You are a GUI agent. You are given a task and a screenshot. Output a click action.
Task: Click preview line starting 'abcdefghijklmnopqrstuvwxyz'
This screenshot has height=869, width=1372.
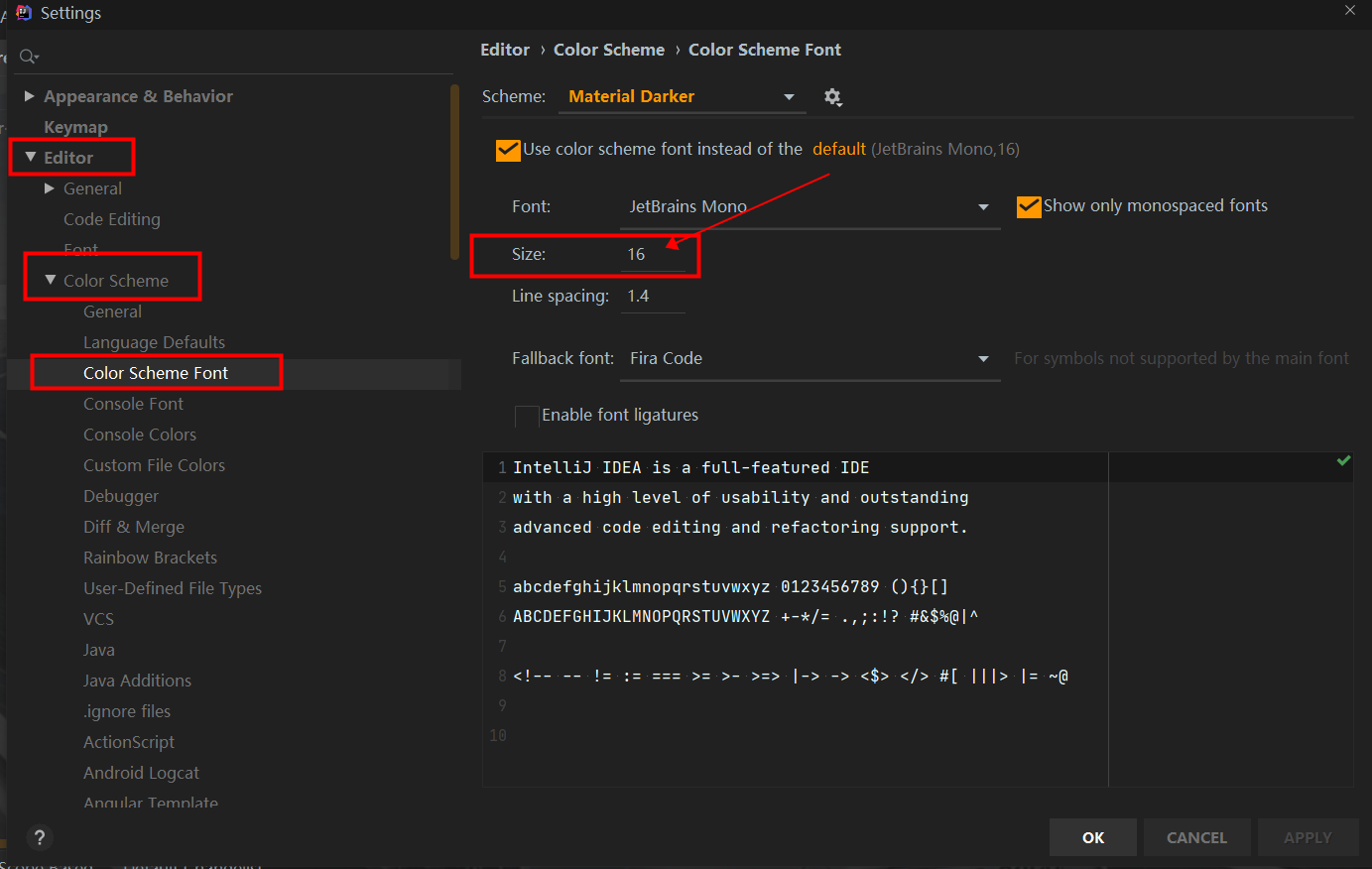[730, 586]
